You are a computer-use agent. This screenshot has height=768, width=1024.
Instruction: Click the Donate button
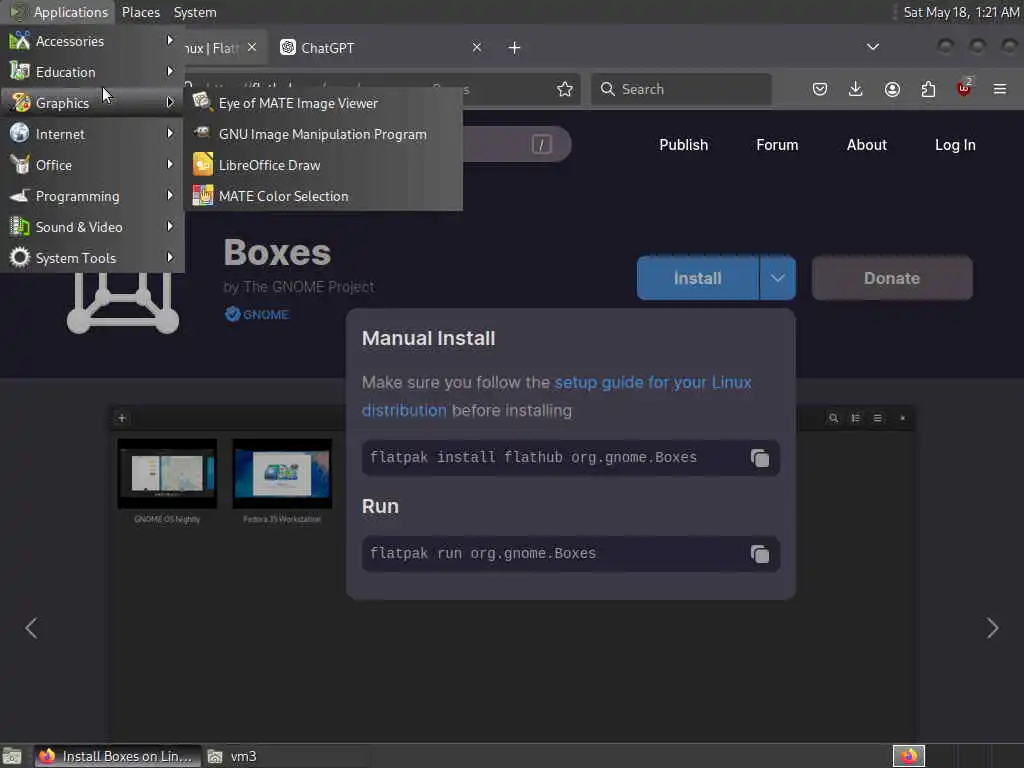tap(892, 278)
